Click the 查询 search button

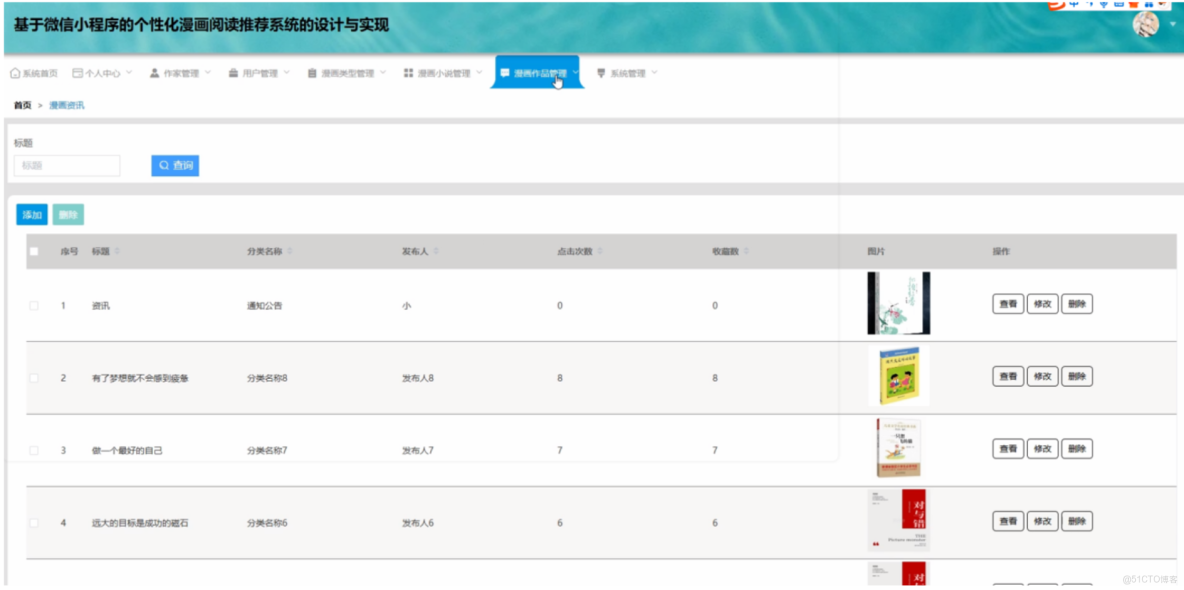point(175,165)
